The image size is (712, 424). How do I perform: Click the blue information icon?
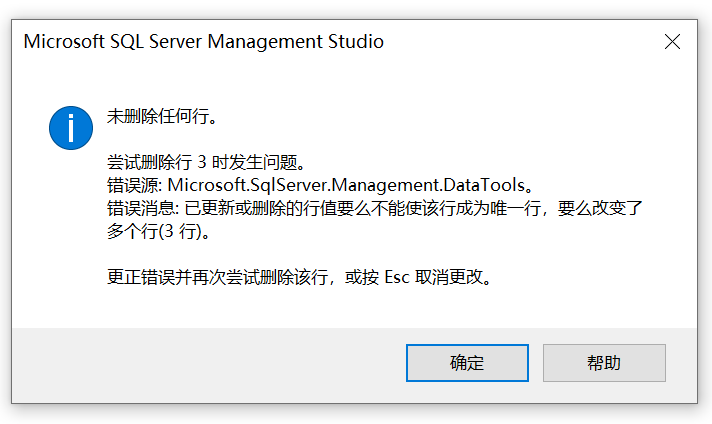click(x=71, y=127)
